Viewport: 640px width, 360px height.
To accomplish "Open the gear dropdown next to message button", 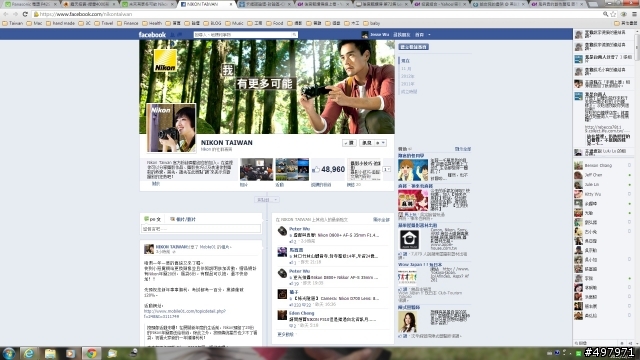I will point(380,143).
